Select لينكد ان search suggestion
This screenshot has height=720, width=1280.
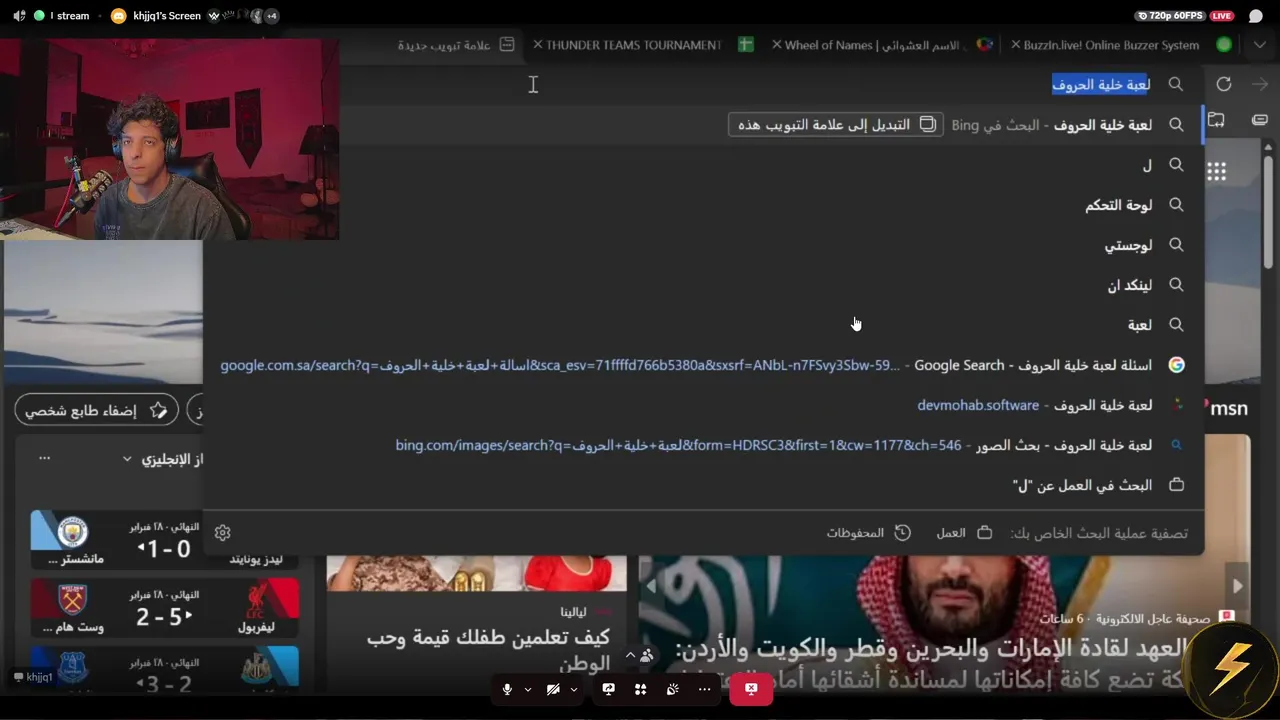[703, 285]
